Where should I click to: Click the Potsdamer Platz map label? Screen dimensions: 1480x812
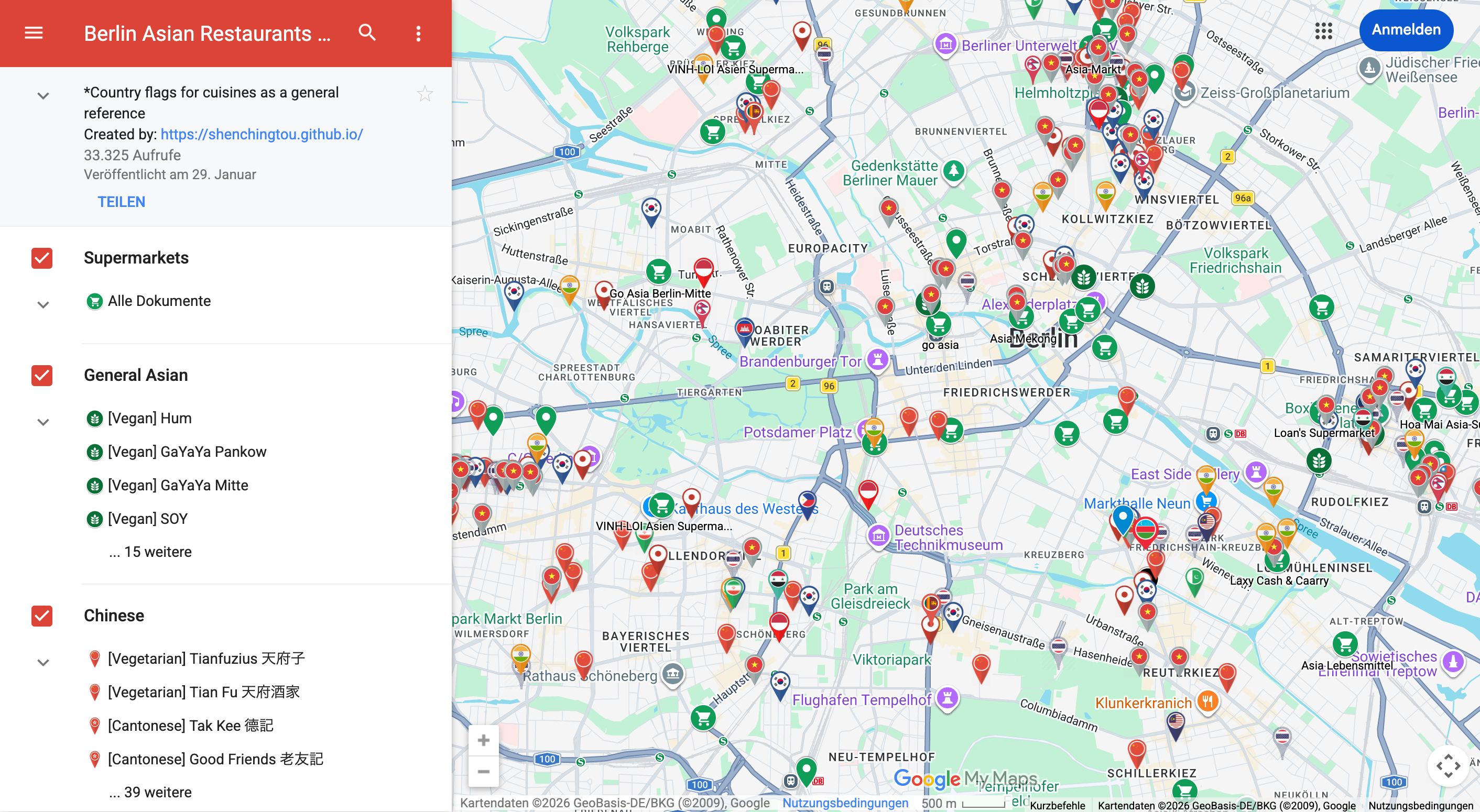(798, 432)
